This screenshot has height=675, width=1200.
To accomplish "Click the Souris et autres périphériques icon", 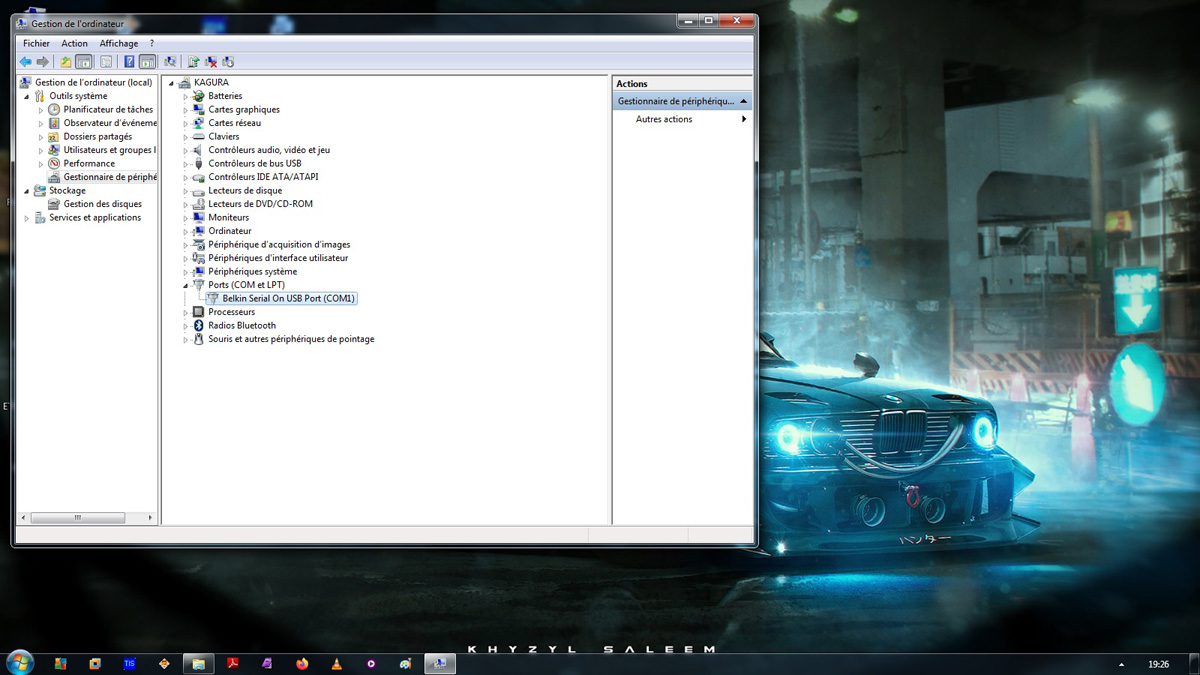I will [199, 339].
